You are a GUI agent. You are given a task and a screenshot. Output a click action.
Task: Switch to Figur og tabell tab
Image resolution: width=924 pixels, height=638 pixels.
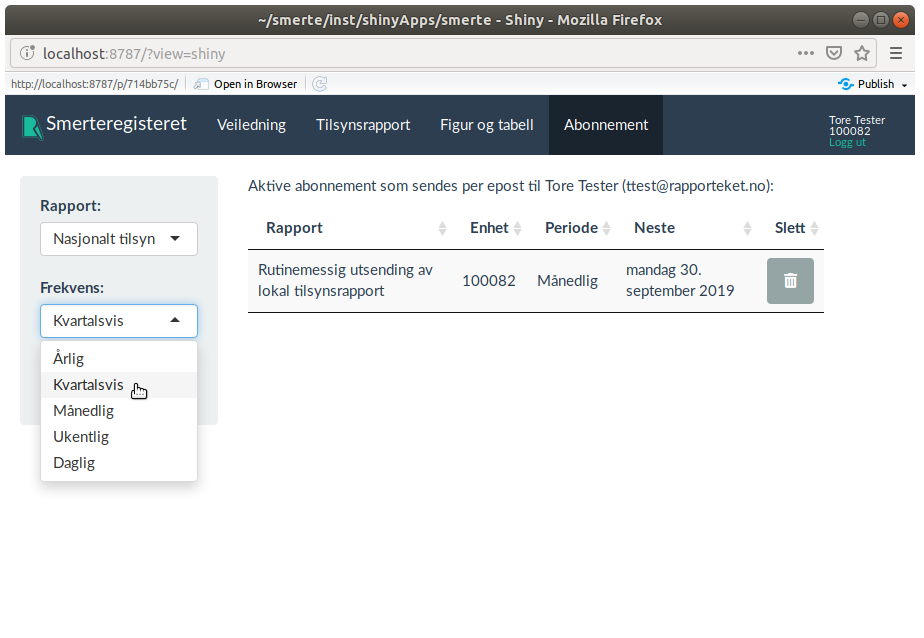point(487,125)
